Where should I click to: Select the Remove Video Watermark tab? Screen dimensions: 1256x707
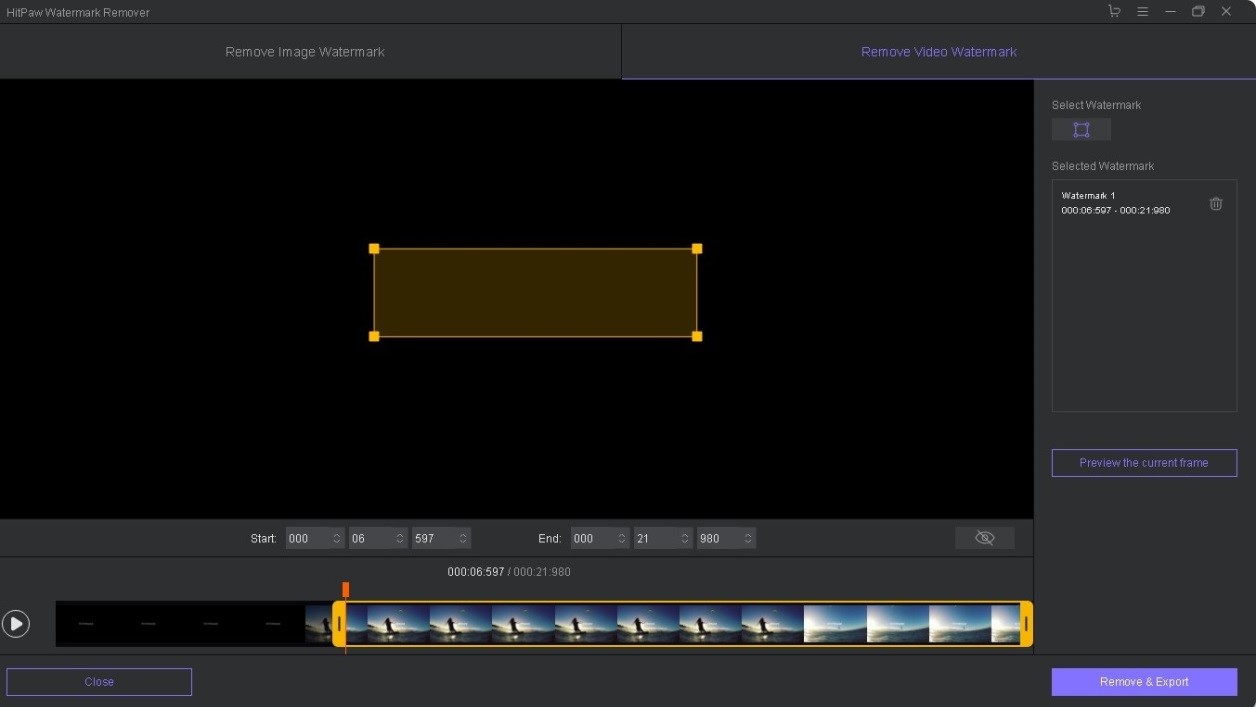(938, 51)
